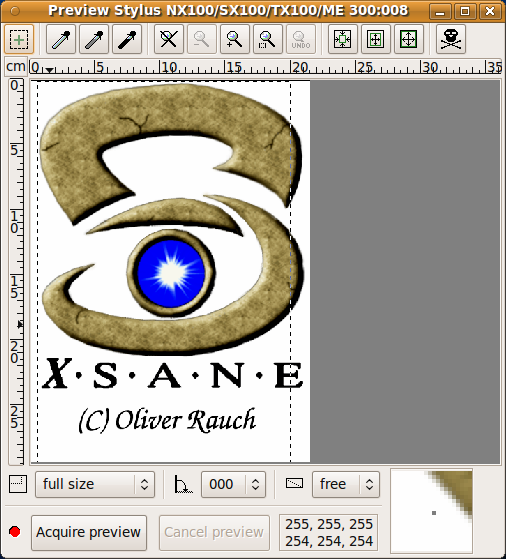
Task: Click the preset area icon beside full size
Action: 18,484
